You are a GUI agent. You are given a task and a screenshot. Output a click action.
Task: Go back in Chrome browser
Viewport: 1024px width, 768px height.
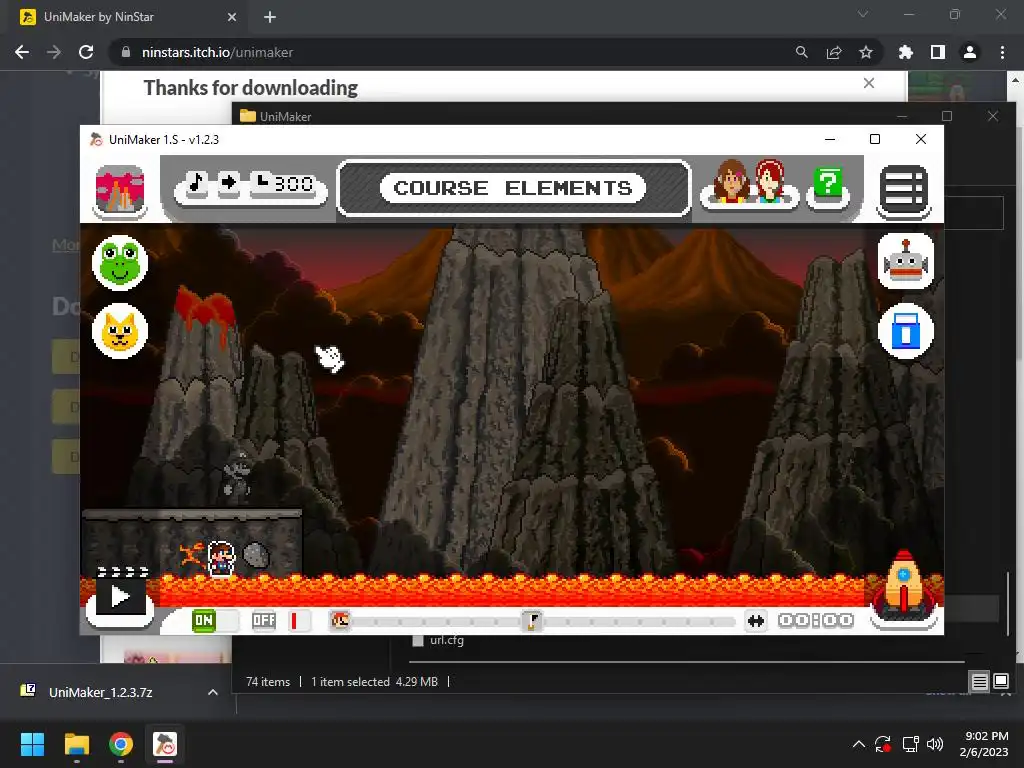pos(22,52)
